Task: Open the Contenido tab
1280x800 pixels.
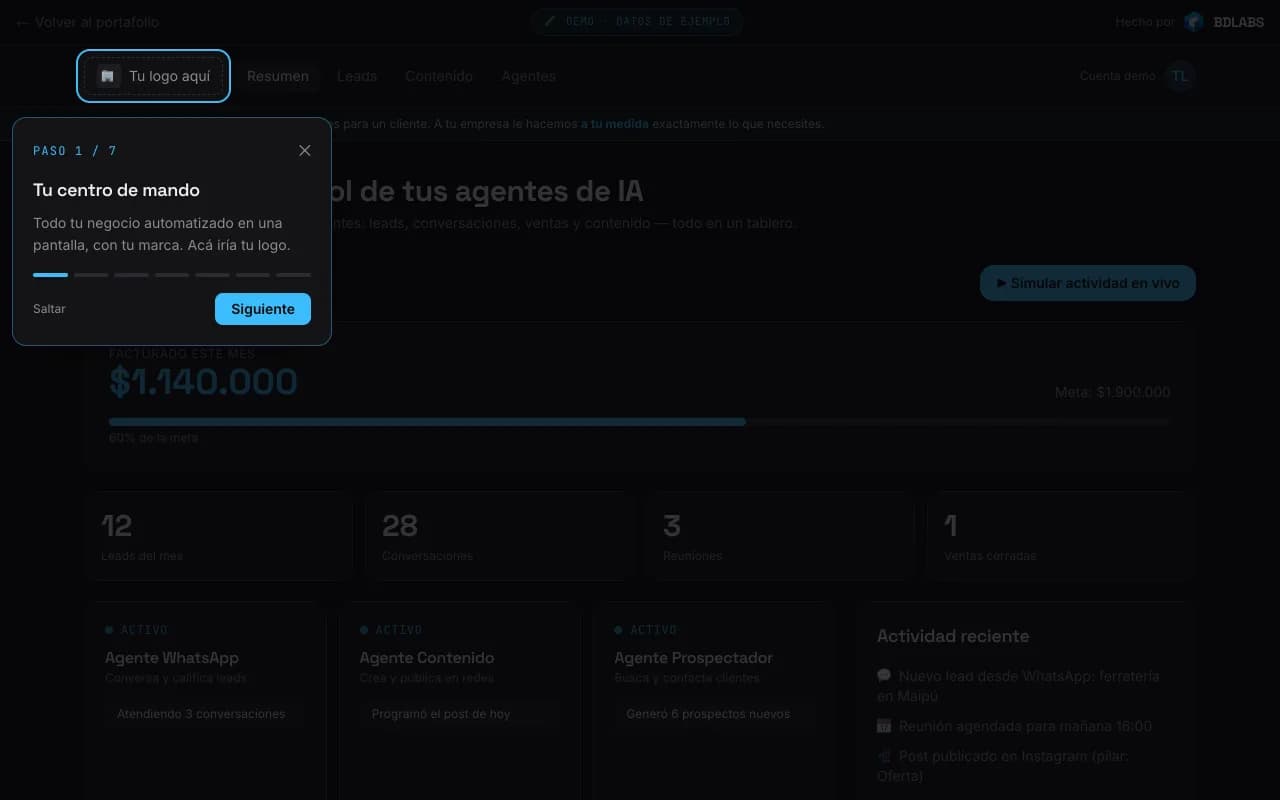Action: click(439, 76)
